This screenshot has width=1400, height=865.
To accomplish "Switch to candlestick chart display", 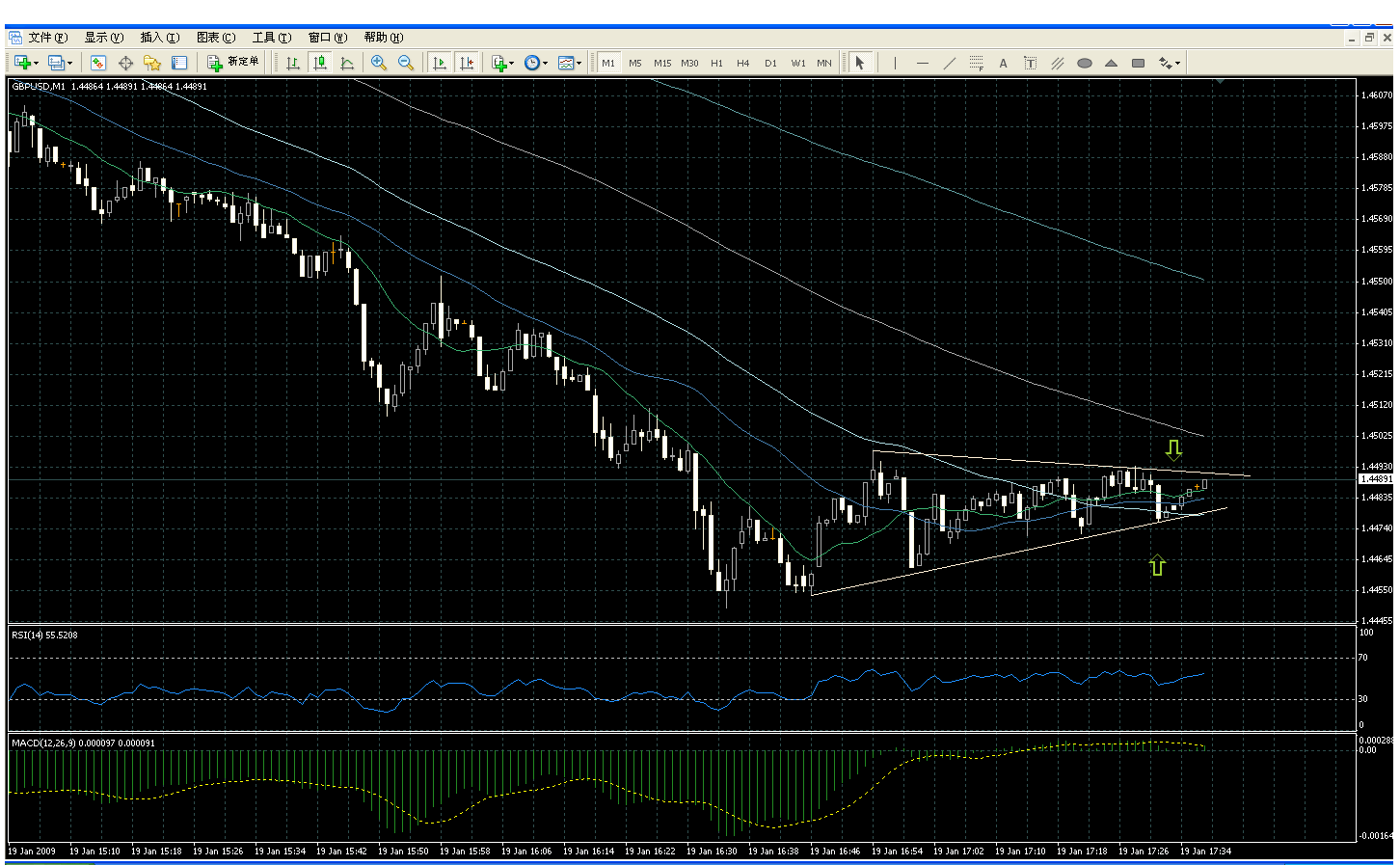I will click(x=320, y=63).
